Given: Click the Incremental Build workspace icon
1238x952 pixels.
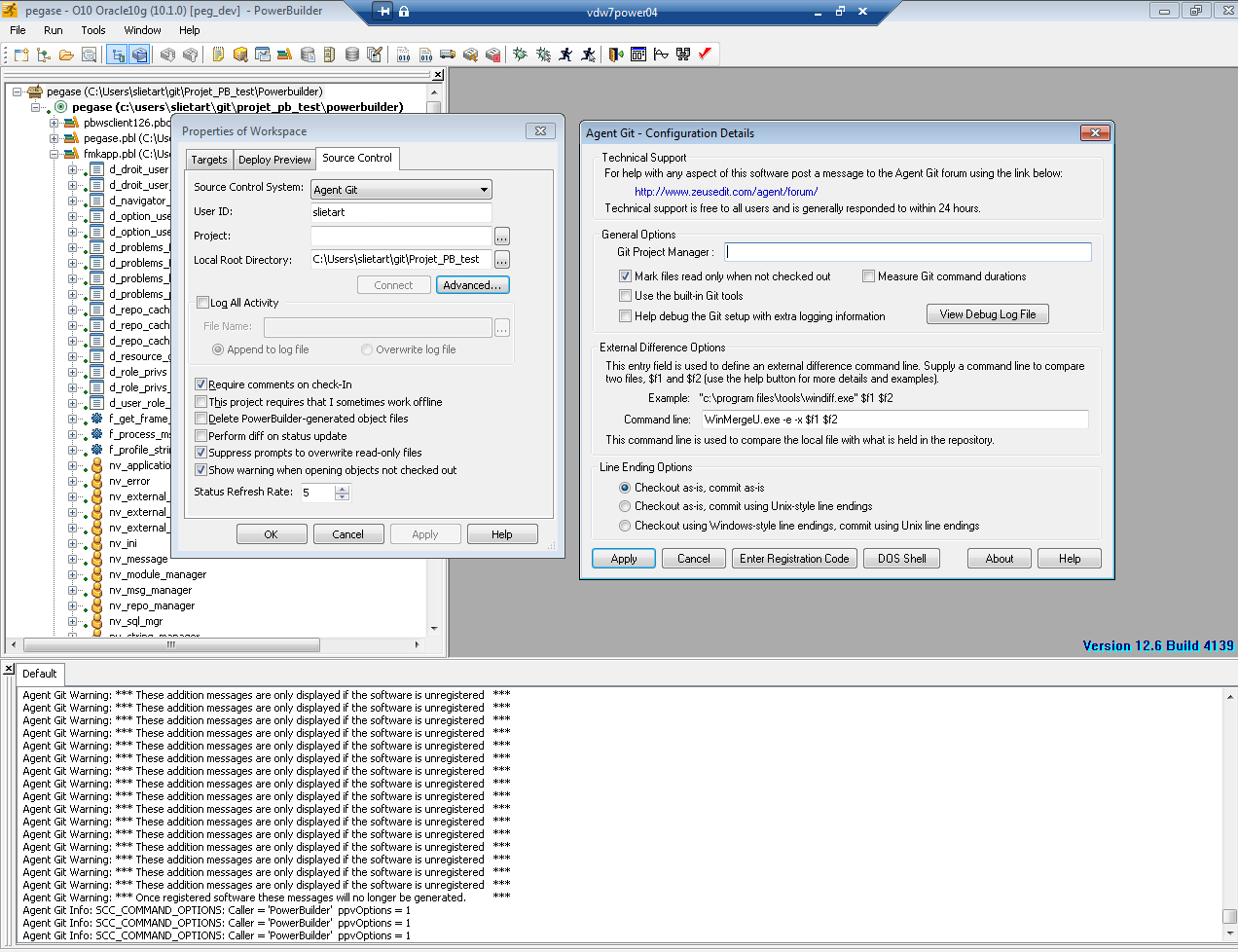Looking at the screenshot, I should point(403,55).
